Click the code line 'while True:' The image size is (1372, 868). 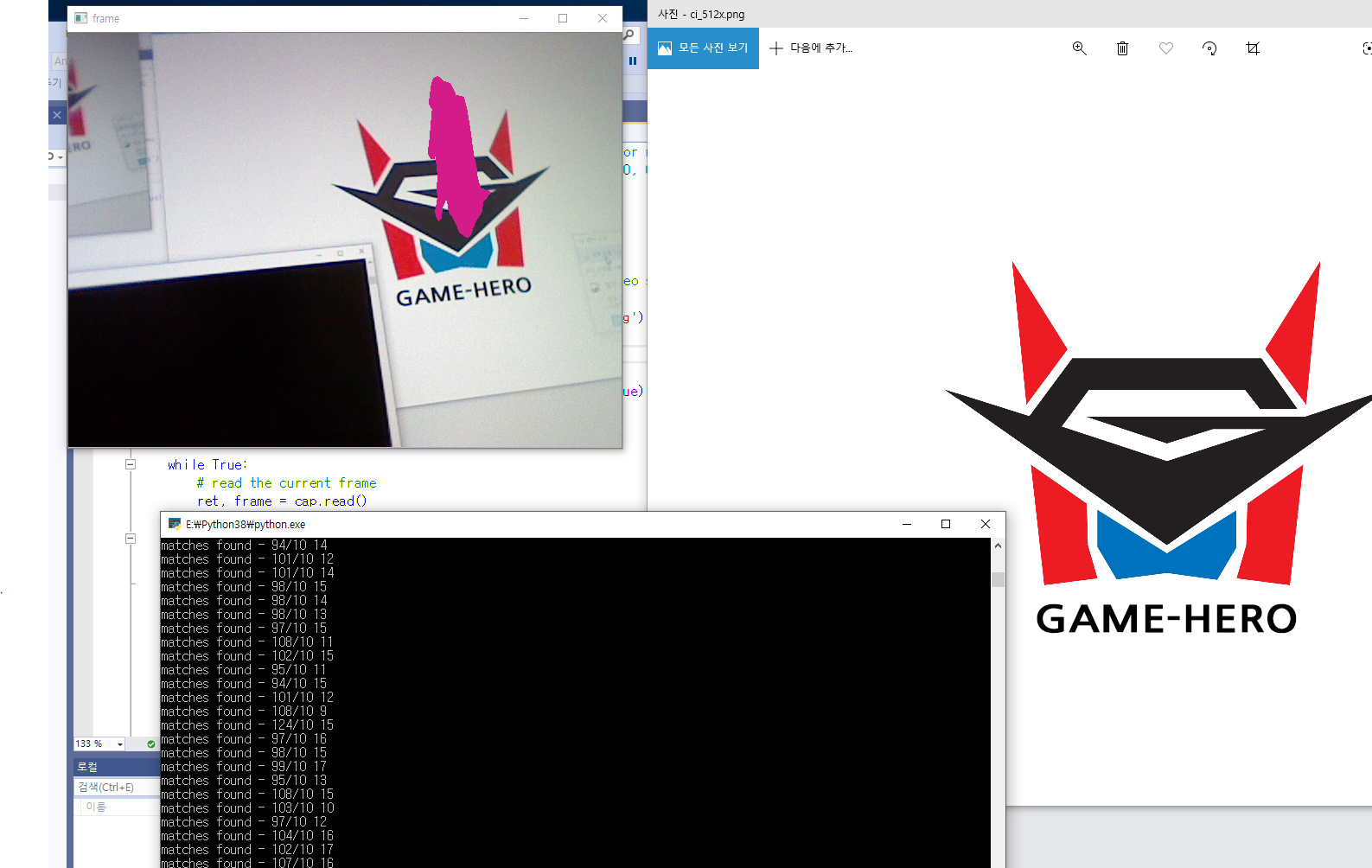point(207,464)
